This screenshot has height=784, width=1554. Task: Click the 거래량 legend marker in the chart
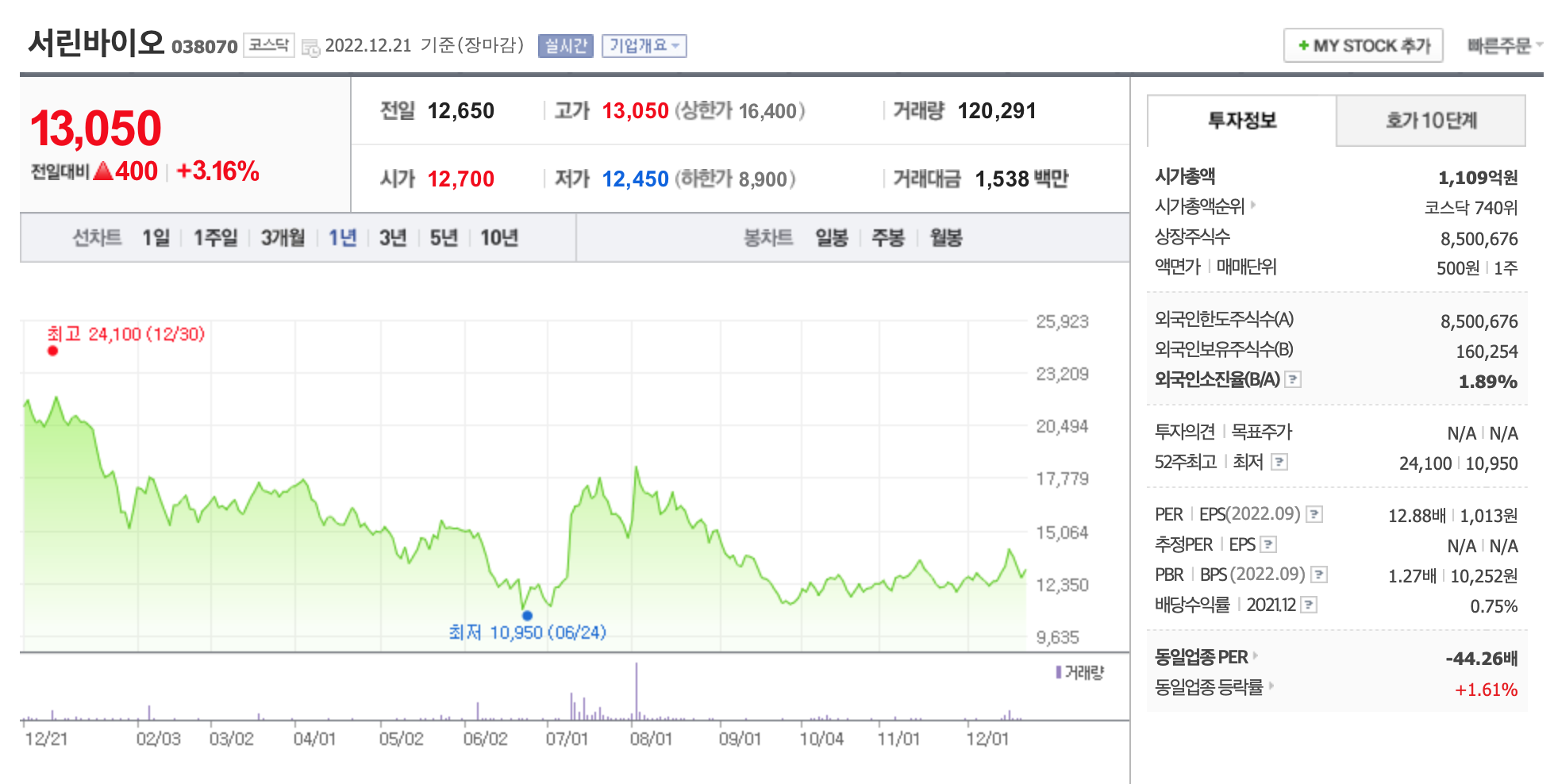click(1058, 673)
